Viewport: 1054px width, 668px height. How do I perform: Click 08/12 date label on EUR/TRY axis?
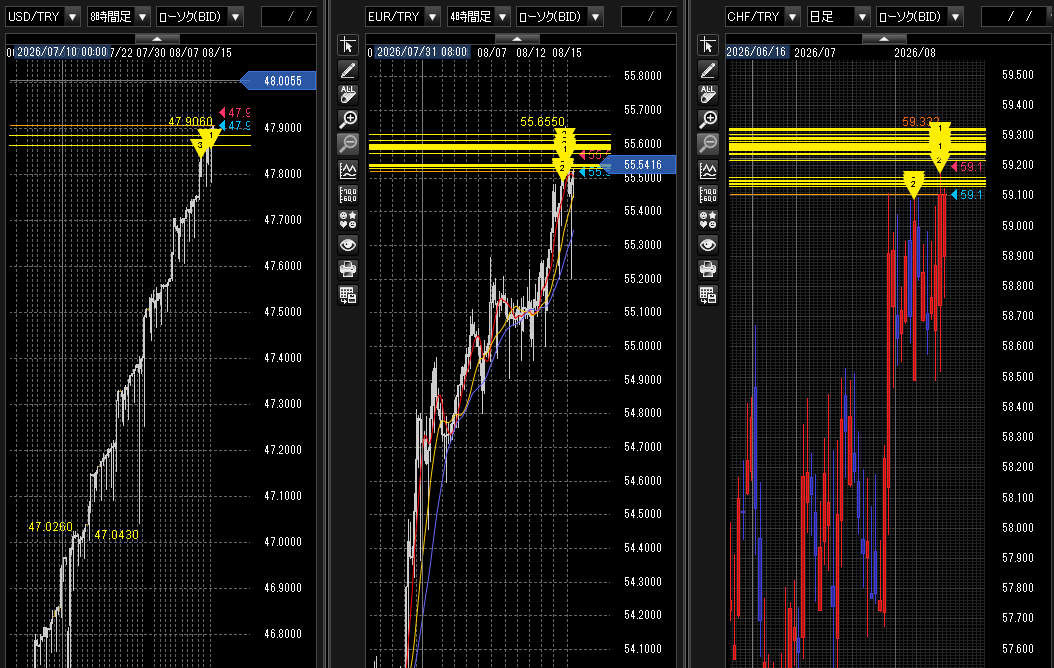[530, 52]
